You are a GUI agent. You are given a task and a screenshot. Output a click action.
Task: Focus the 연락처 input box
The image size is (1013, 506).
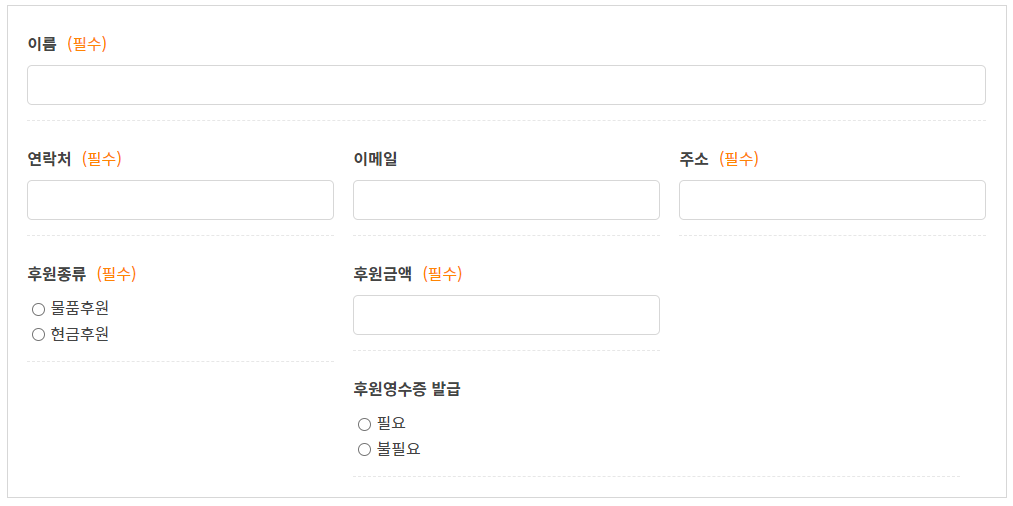[x=180, y=200]
